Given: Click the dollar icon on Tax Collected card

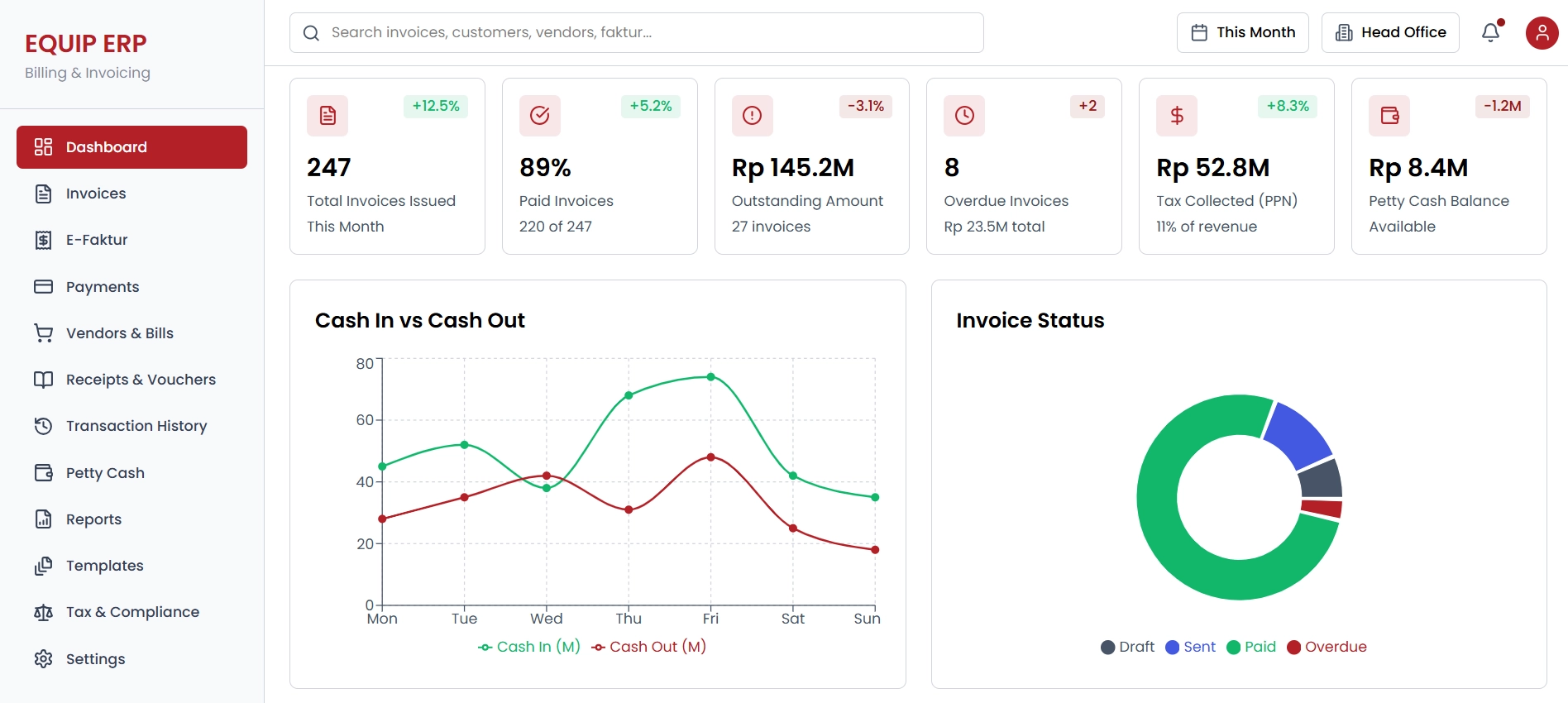Looking at the screenshot, I should (x=1176, y=116).
